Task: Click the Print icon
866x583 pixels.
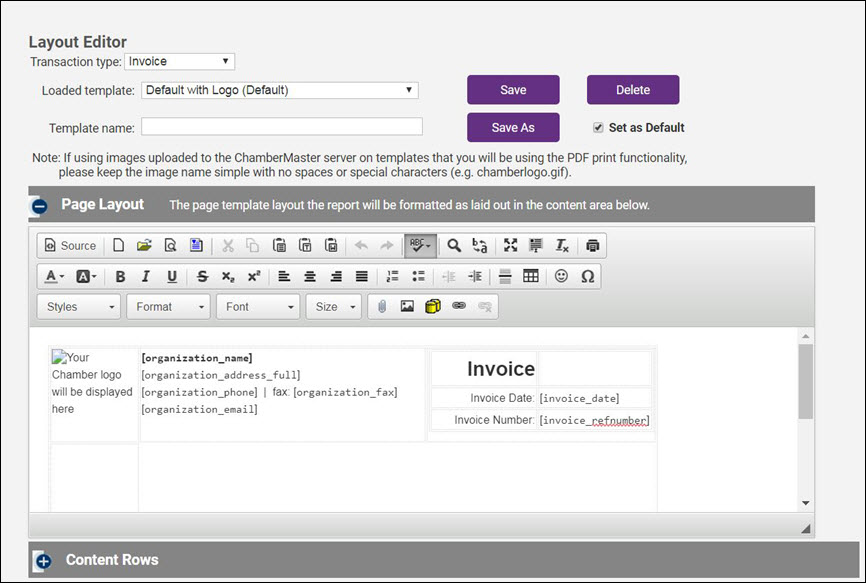Action: pyautogui.click(x=593, y=246)
